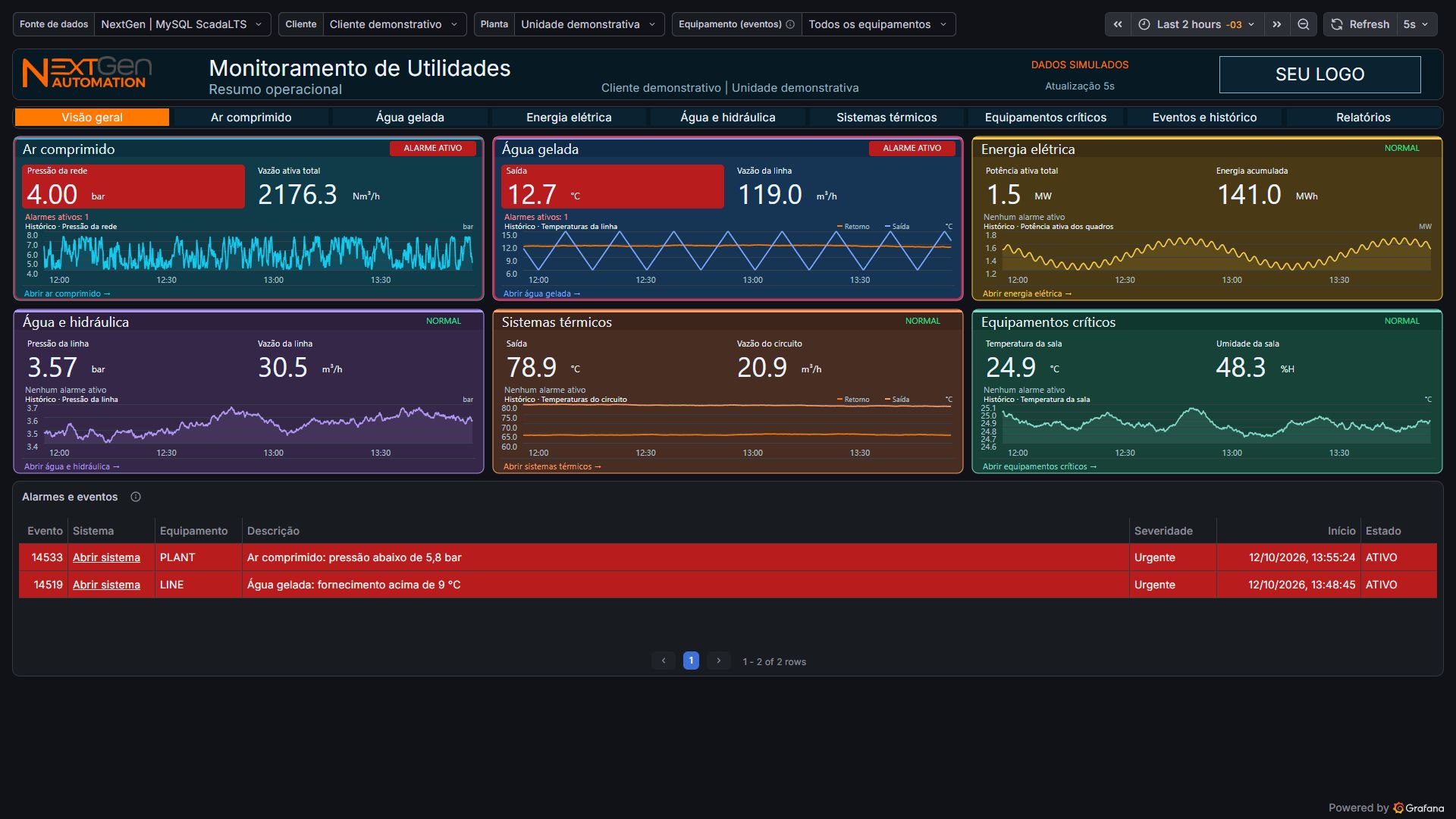Zoom out the time range
Image resolution: width=1456 pixels, height=819 pixels.
(x=1303, y=24)
